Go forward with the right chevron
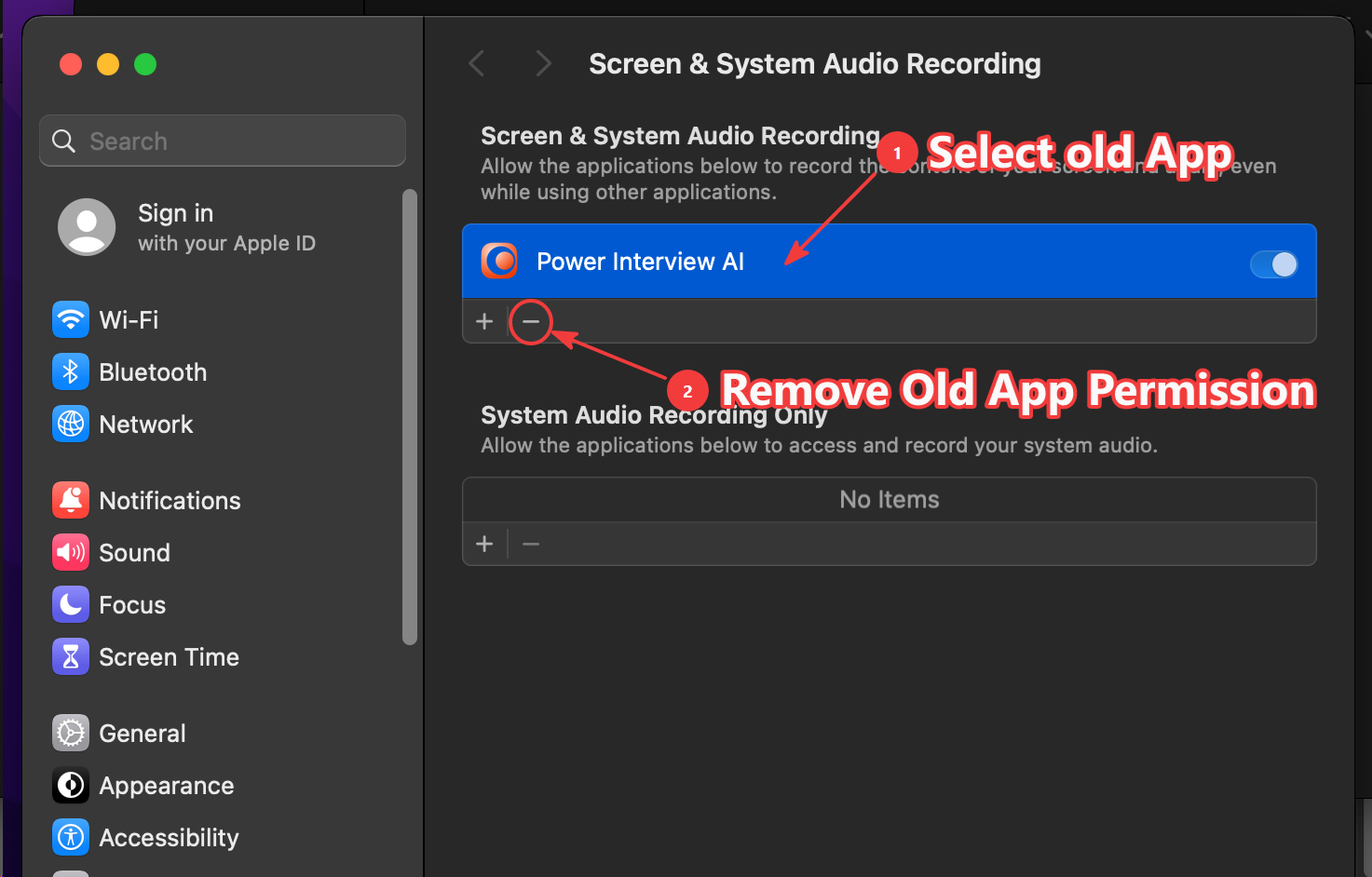The height and width of the screenshot is (877, 1372). (544, 63)
